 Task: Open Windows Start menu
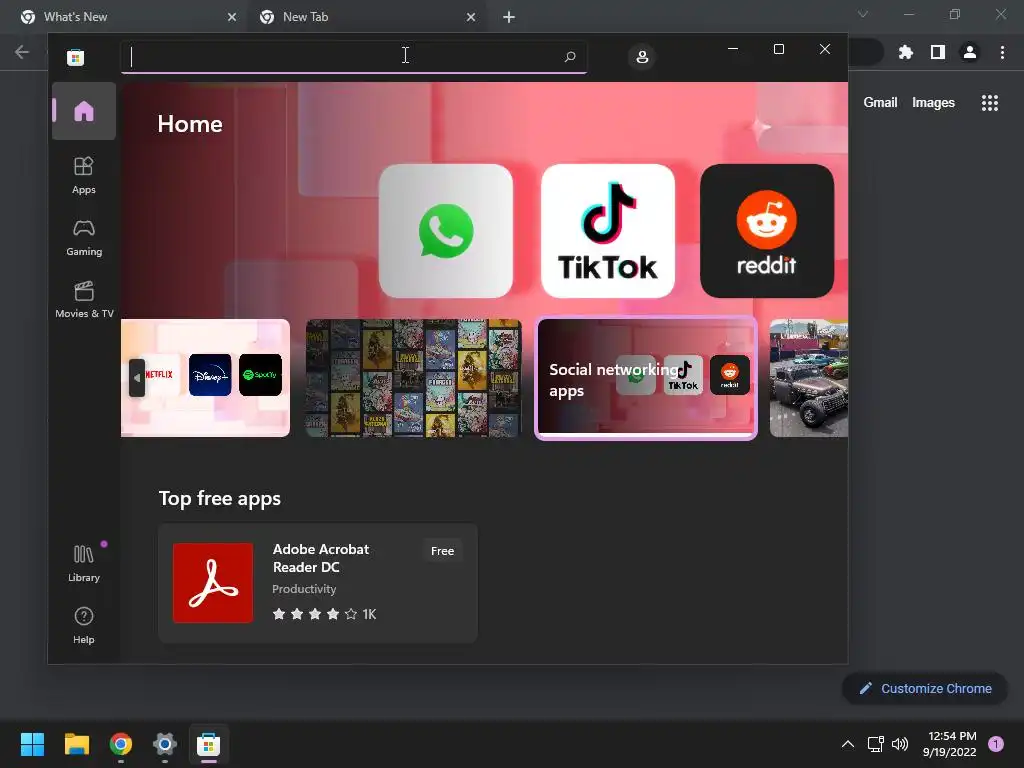click(32, 744)
